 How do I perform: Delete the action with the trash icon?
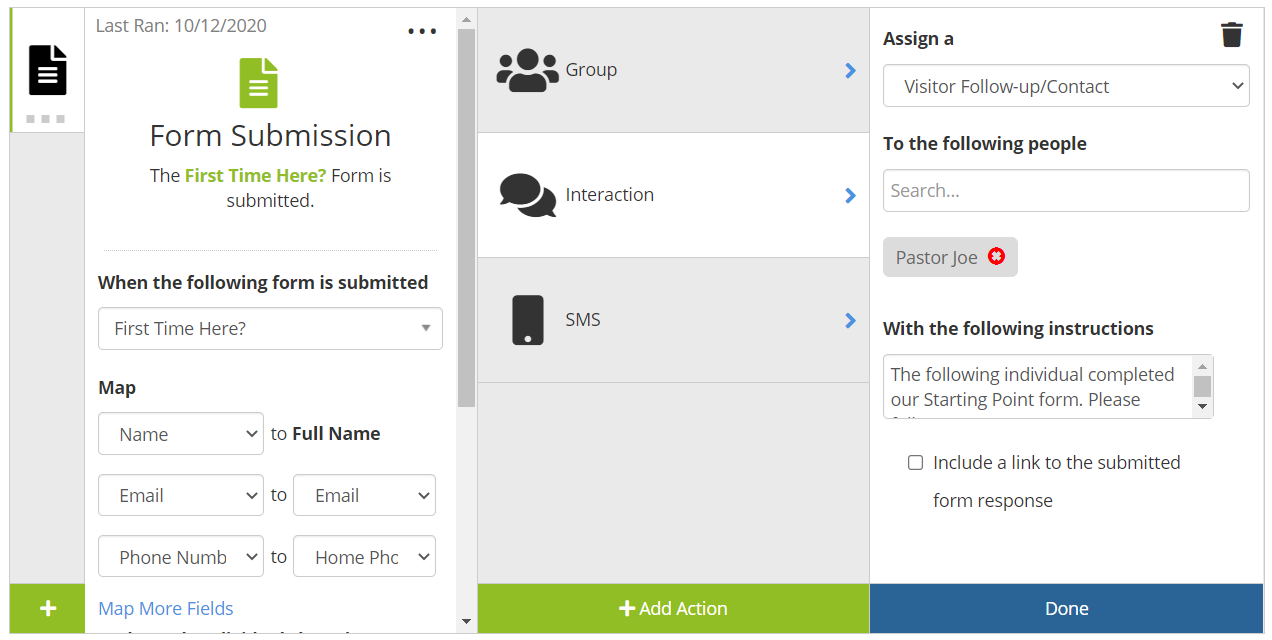pyautogui.click(x=1231, y=36)
